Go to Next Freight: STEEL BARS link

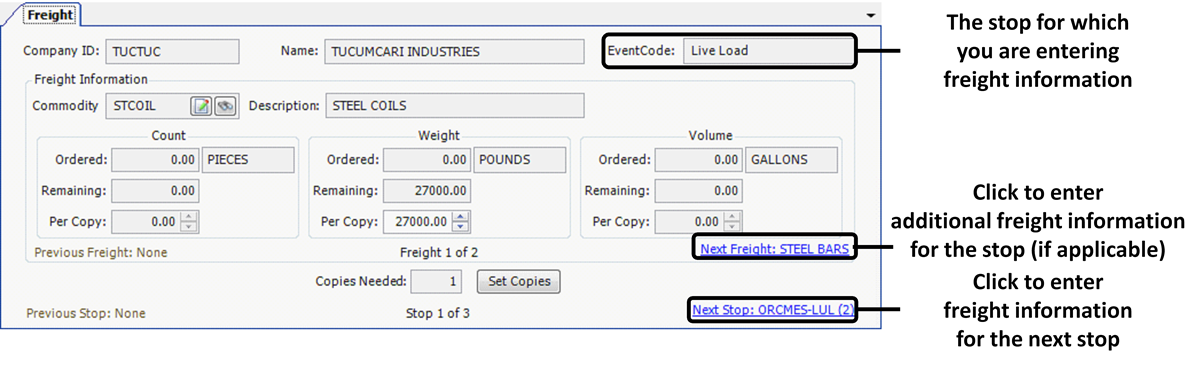coord(775,248)
